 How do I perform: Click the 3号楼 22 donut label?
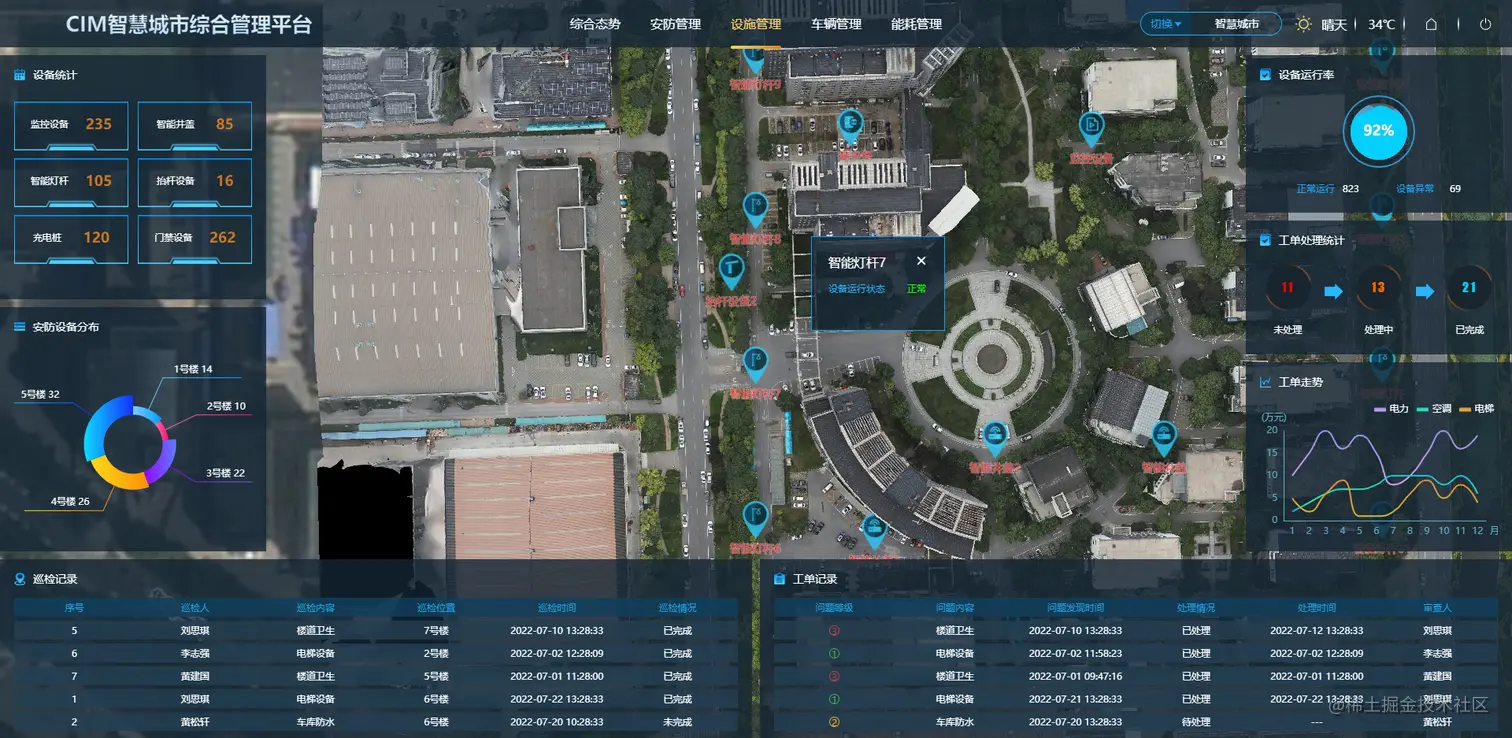(x=225, y=473)
